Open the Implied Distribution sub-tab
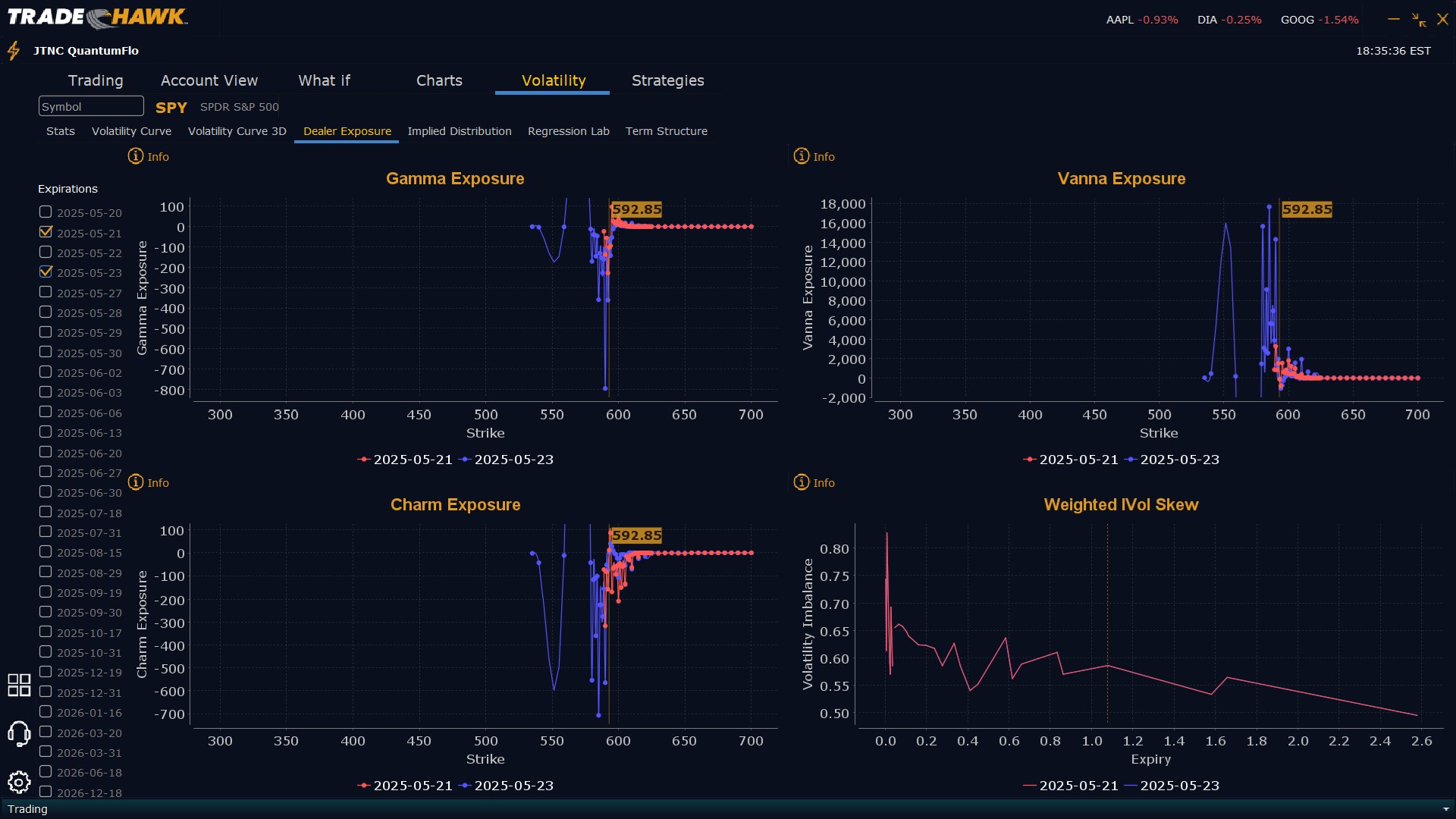The height and width of the screenshot is (819, 1456). click(459, 131)
